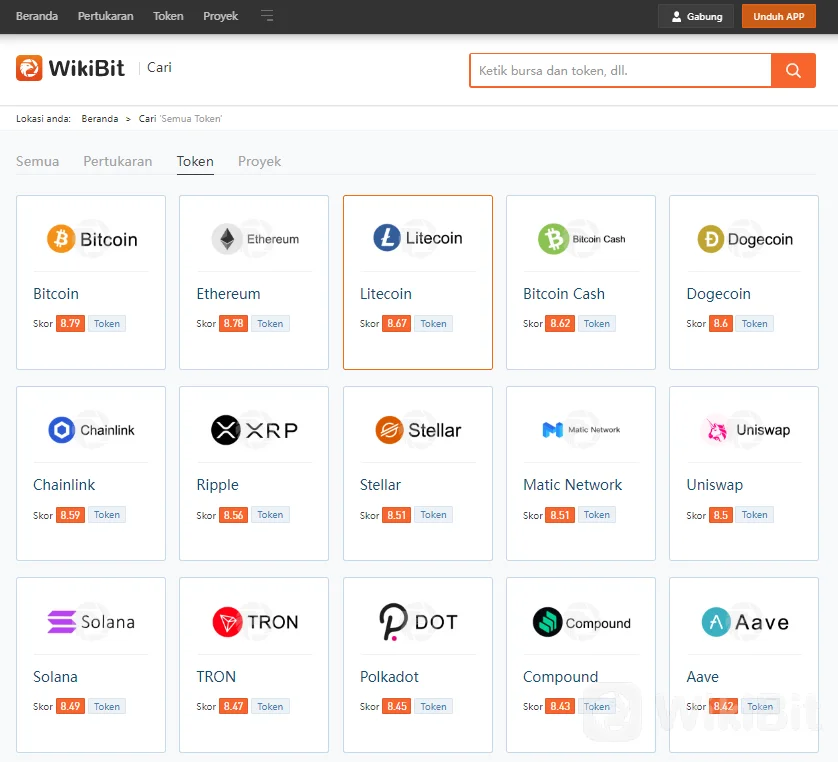This screenshot has width=838, height=762.
Task: Click Ripple's 8.56 score badge
Action: coord(234,515)
